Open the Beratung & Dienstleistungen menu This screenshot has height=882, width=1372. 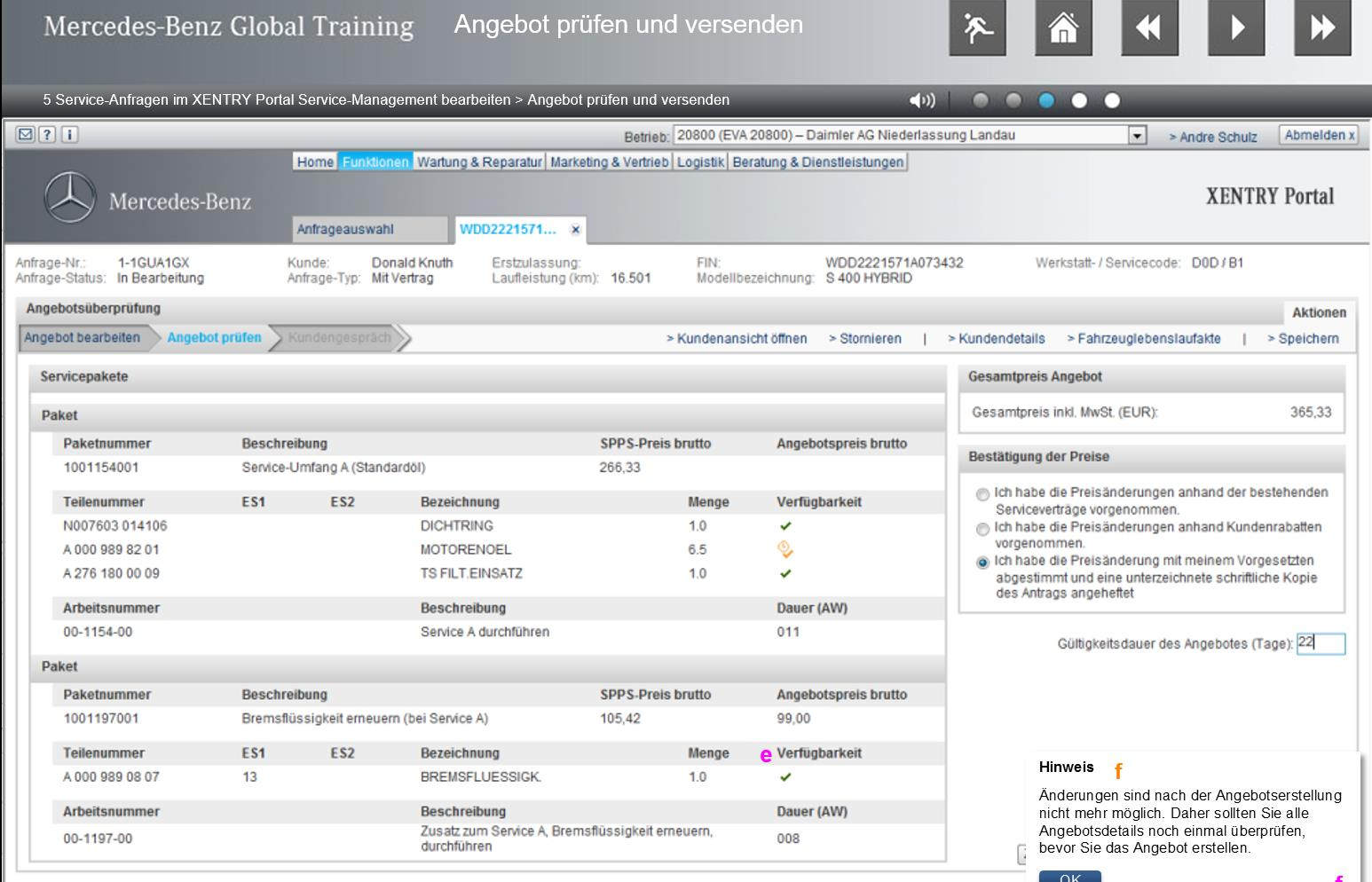(x=817, y=161)
